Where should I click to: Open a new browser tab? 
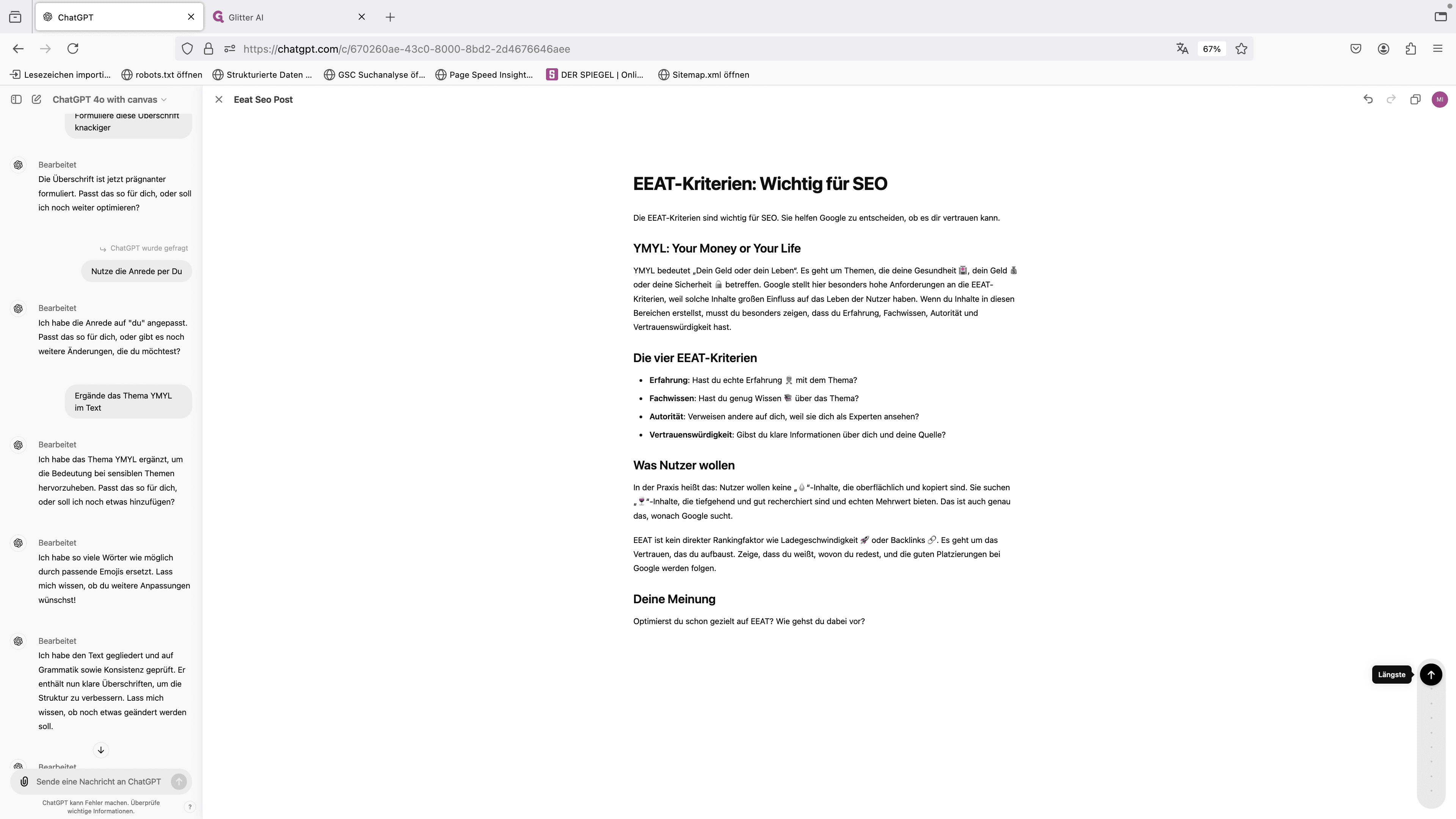coord(390,17)
